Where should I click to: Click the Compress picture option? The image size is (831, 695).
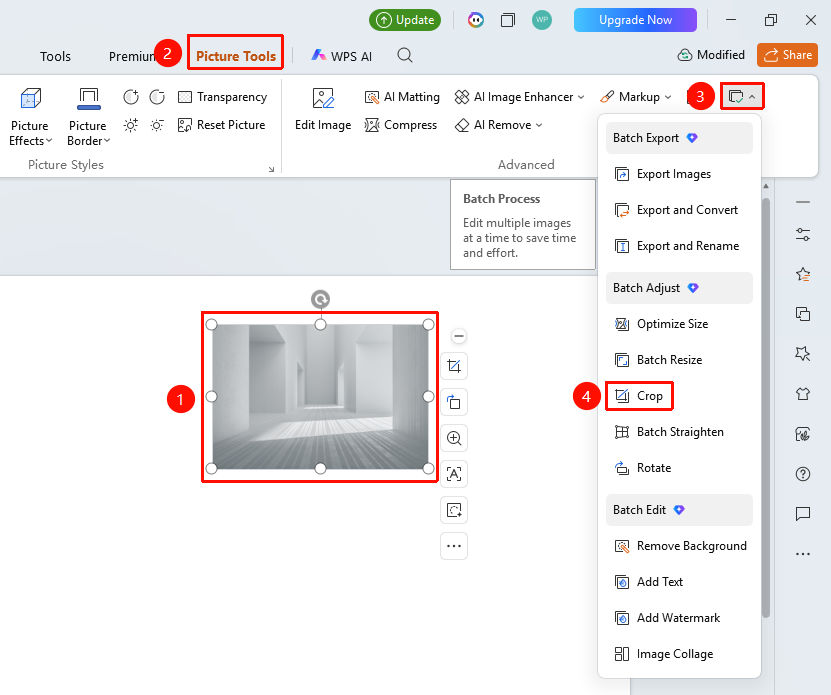coord(401,125)
